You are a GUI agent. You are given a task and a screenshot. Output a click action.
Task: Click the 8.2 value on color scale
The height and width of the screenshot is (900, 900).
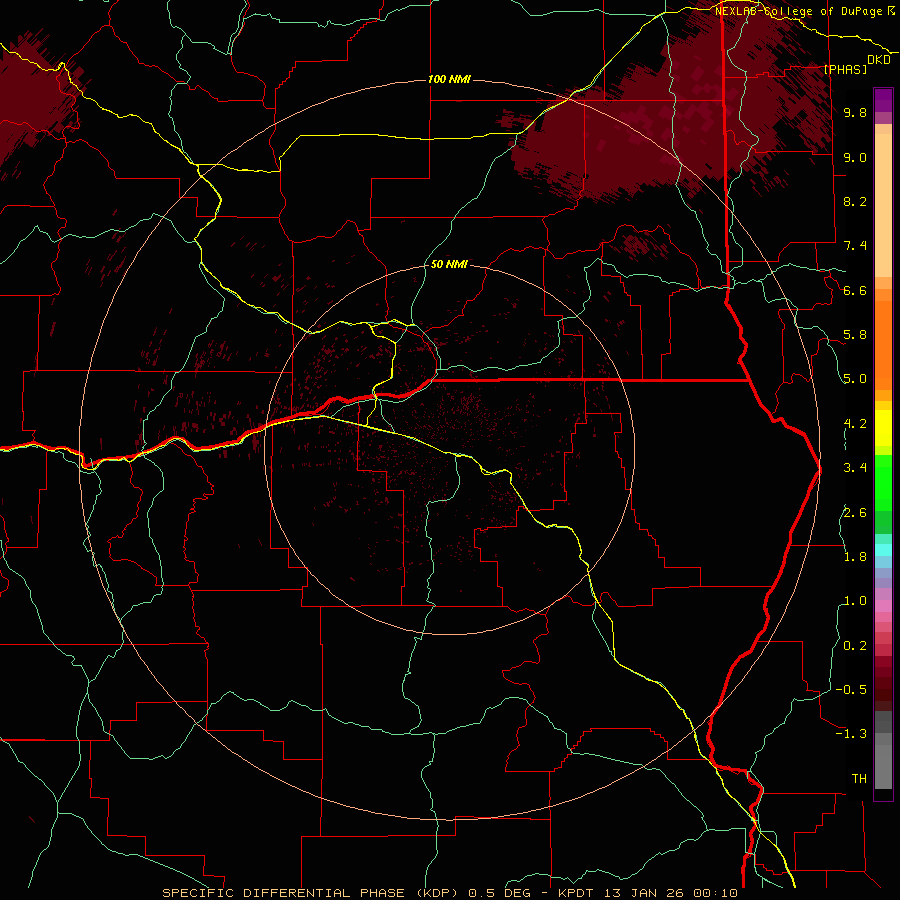pos(855,201)
